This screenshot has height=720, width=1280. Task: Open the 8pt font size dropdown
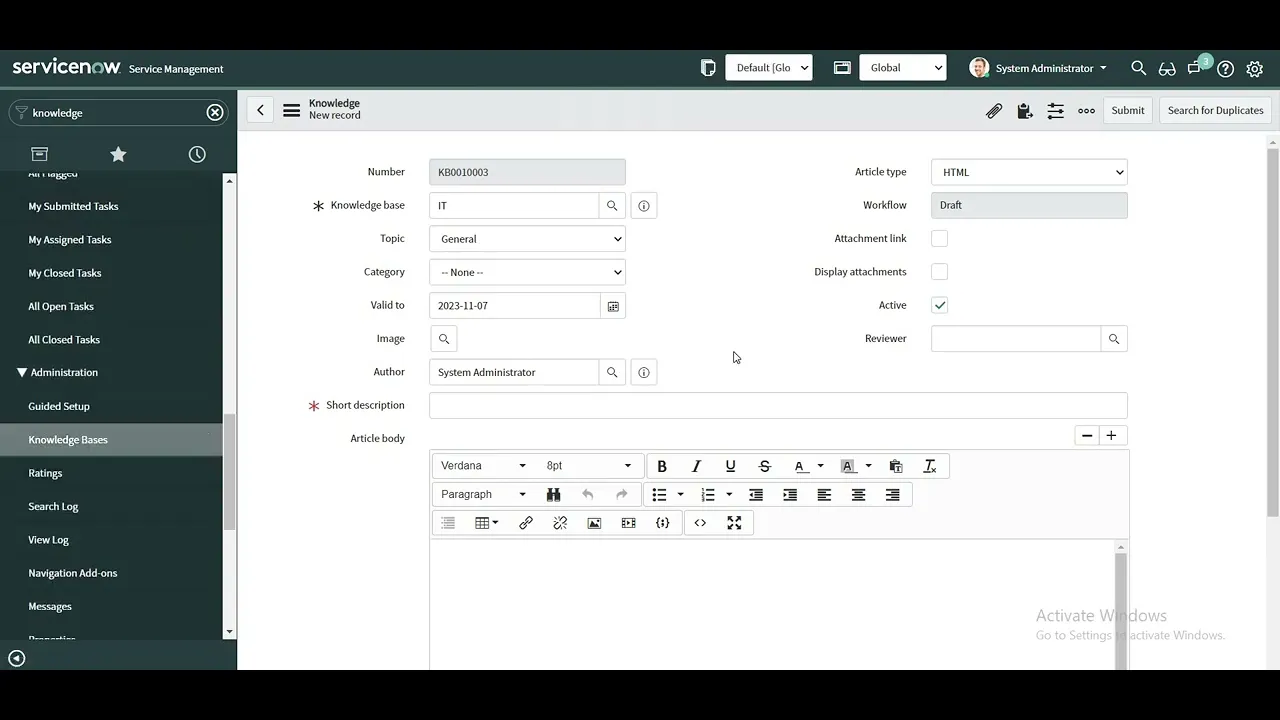coord(589,466)
